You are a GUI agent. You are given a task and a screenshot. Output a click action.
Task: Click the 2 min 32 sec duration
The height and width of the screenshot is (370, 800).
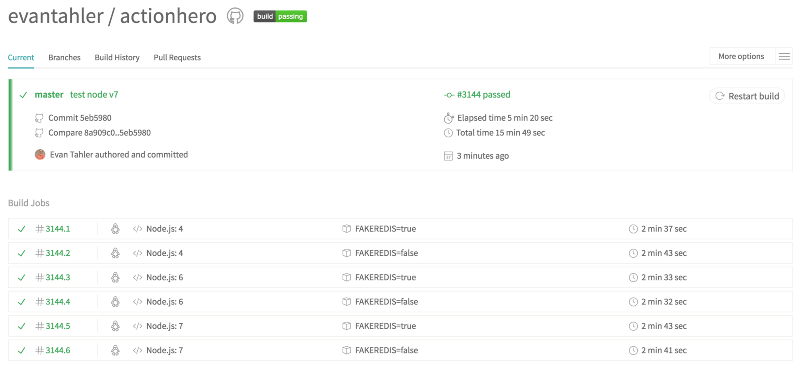664,302
